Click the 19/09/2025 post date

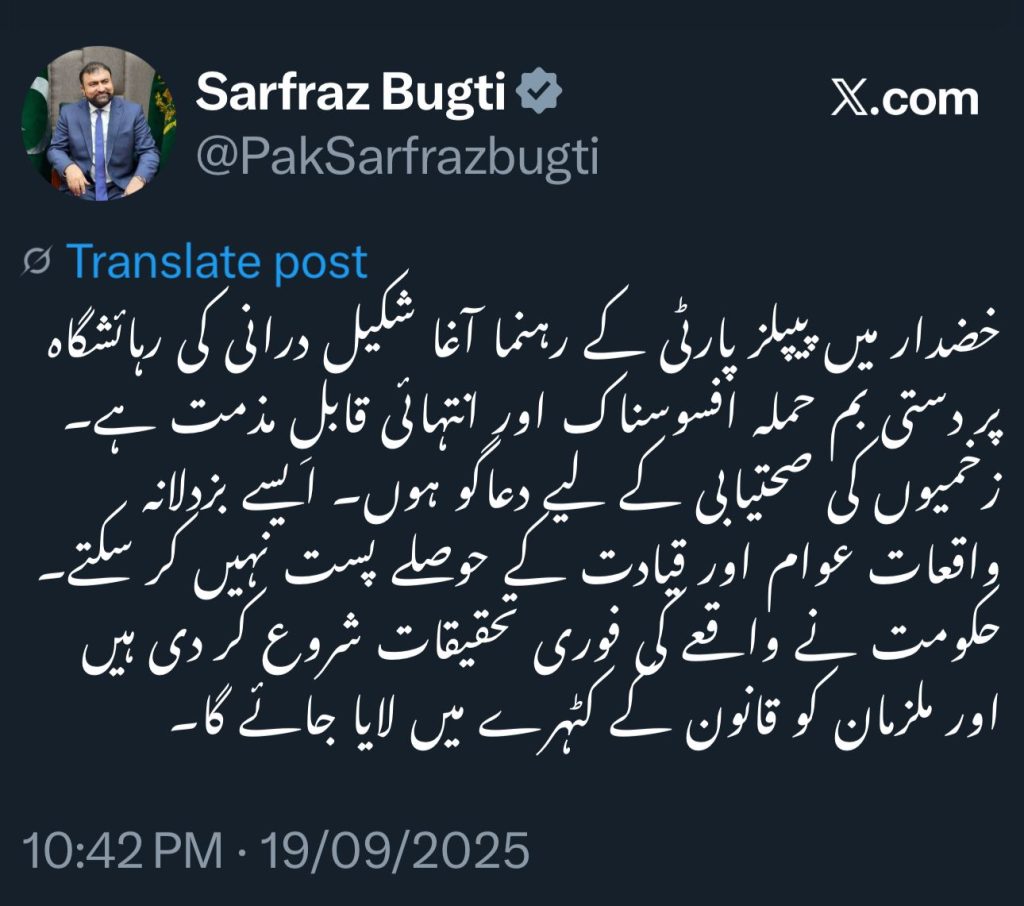[x=394, y=850]
